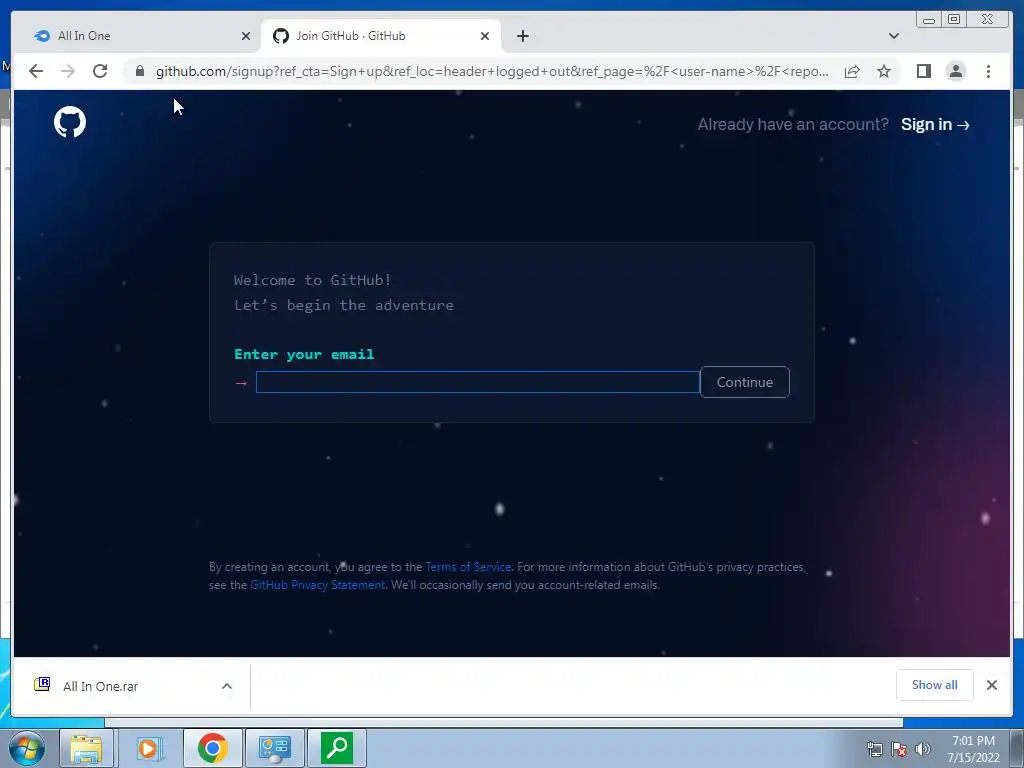This screenshot has width=1024, height=768.
Task: Restore down the Chrome window
Action: tap(953, 20)
